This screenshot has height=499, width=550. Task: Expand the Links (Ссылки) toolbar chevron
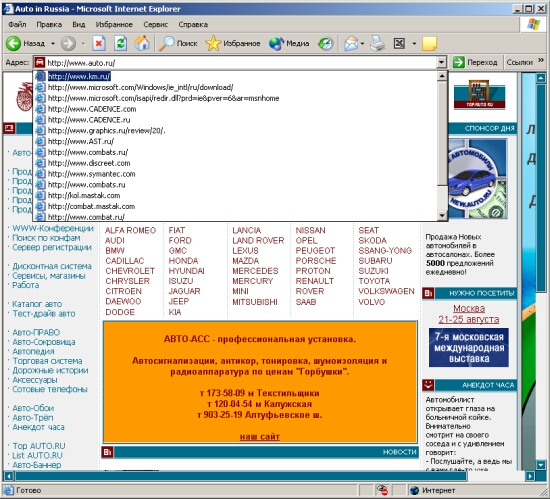pos(541,60)
